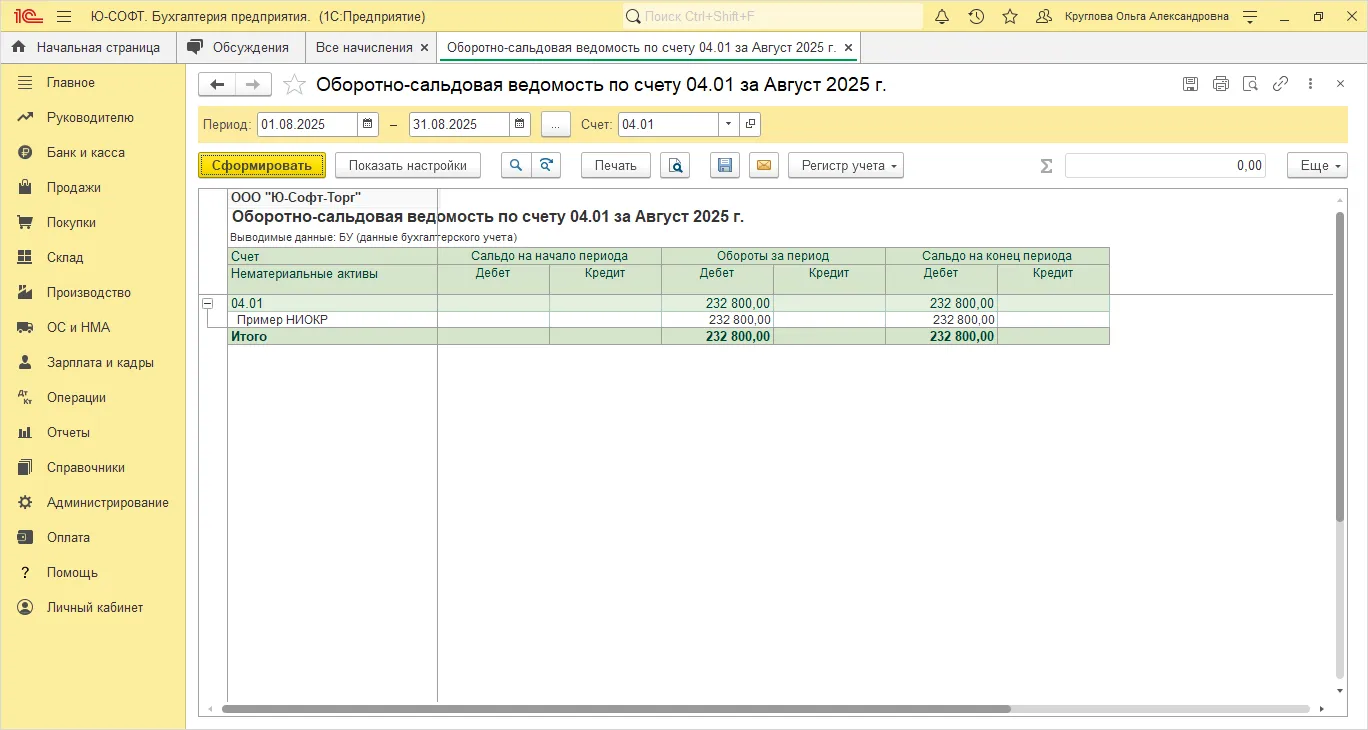Open the Счет dropdown arrow

tap(729, 124)
